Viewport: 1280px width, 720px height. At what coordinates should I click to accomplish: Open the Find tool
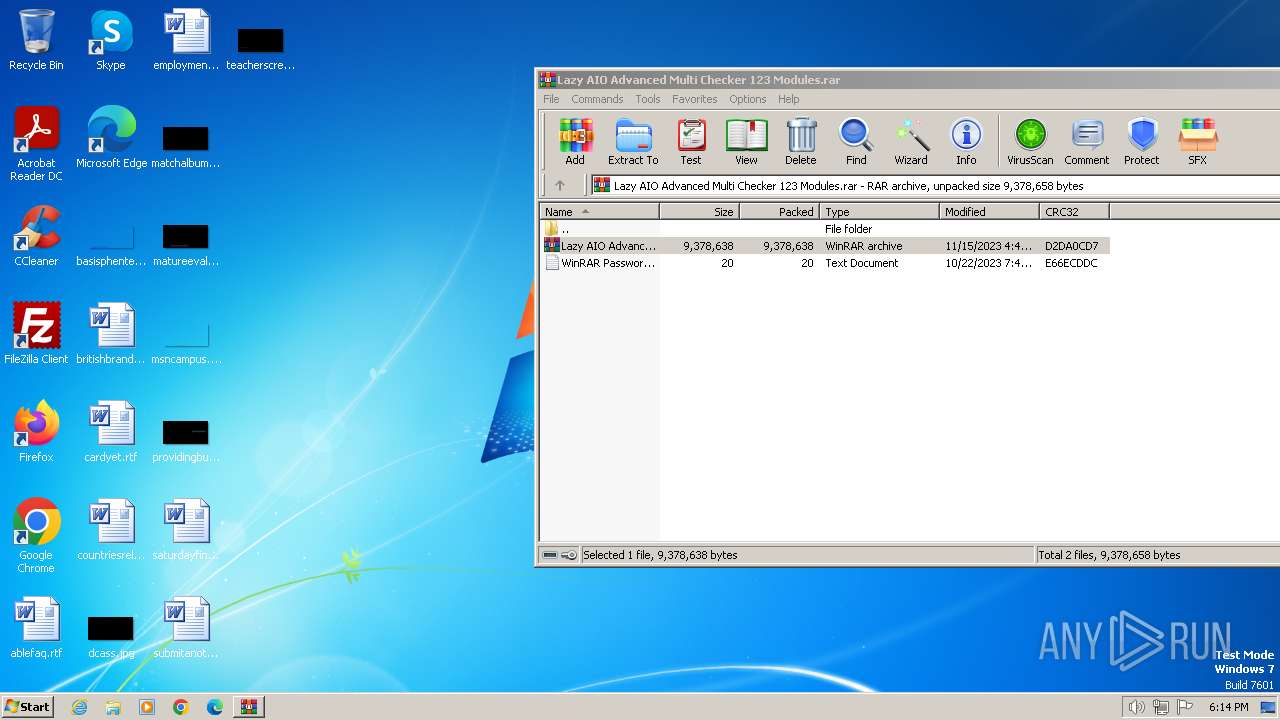(x=856, y=141)
